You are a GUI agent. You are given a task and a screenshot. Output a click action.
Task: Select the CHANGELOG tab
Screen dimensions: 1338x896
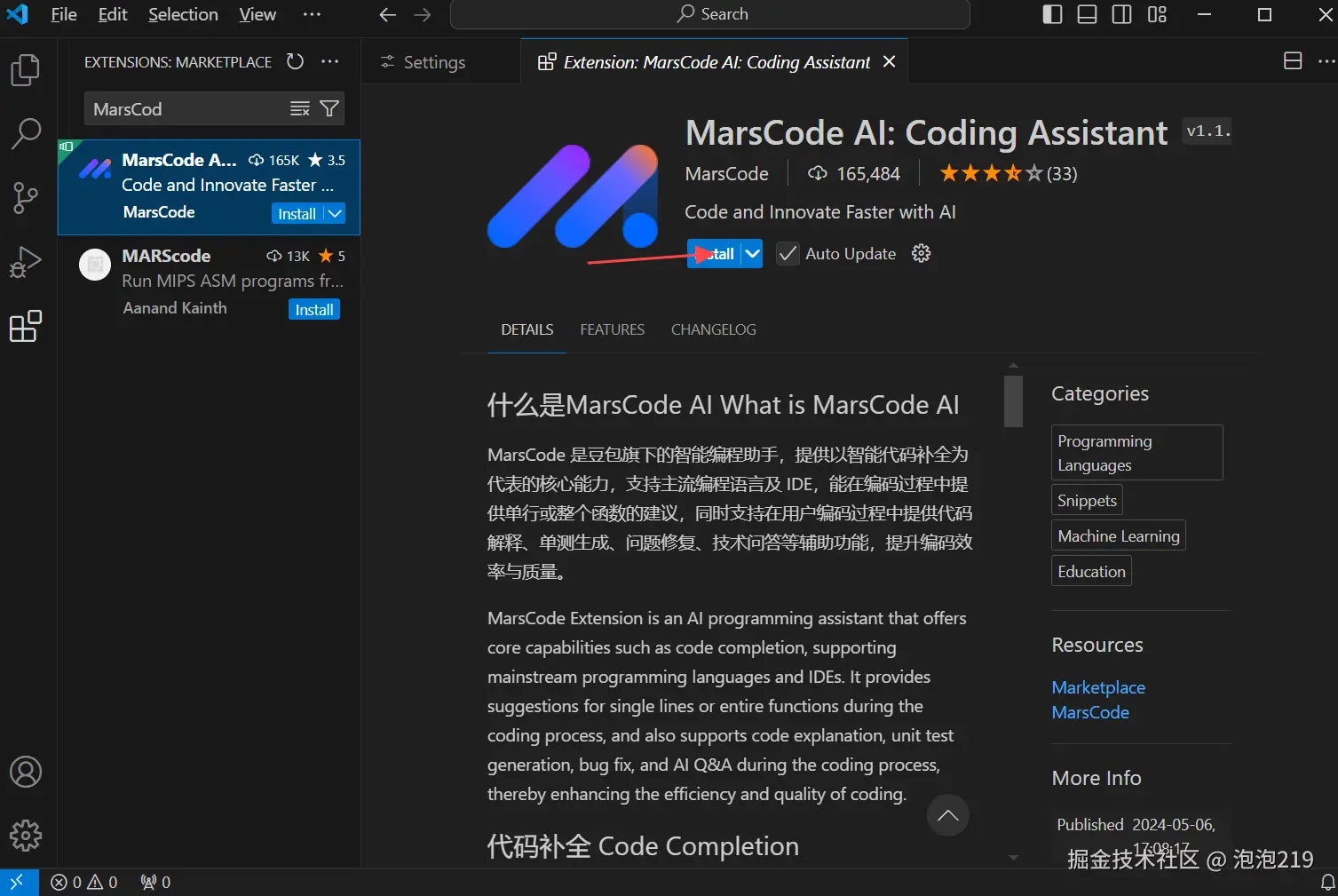tap(714, 329)
